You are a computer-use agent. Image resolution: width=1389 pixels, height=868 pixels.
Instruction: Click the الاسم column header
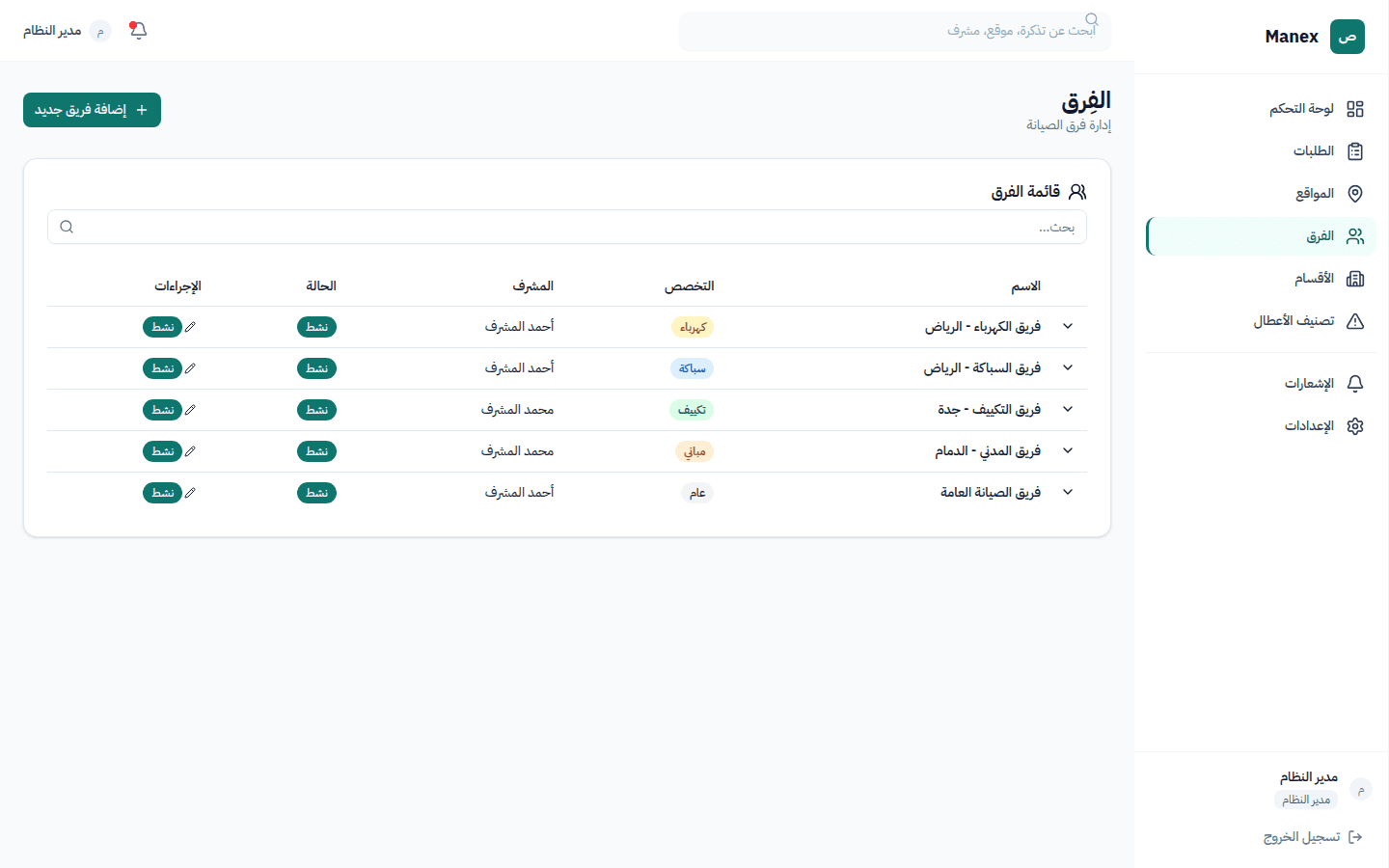pyautogui.click(x=1025, y=286)
